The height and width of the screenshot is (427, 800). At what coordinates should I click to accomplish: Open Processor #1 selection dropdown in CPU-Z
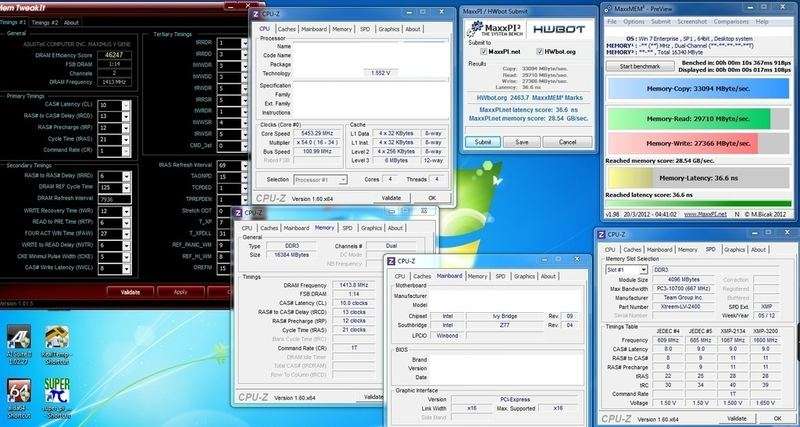[x=343, y=180]
